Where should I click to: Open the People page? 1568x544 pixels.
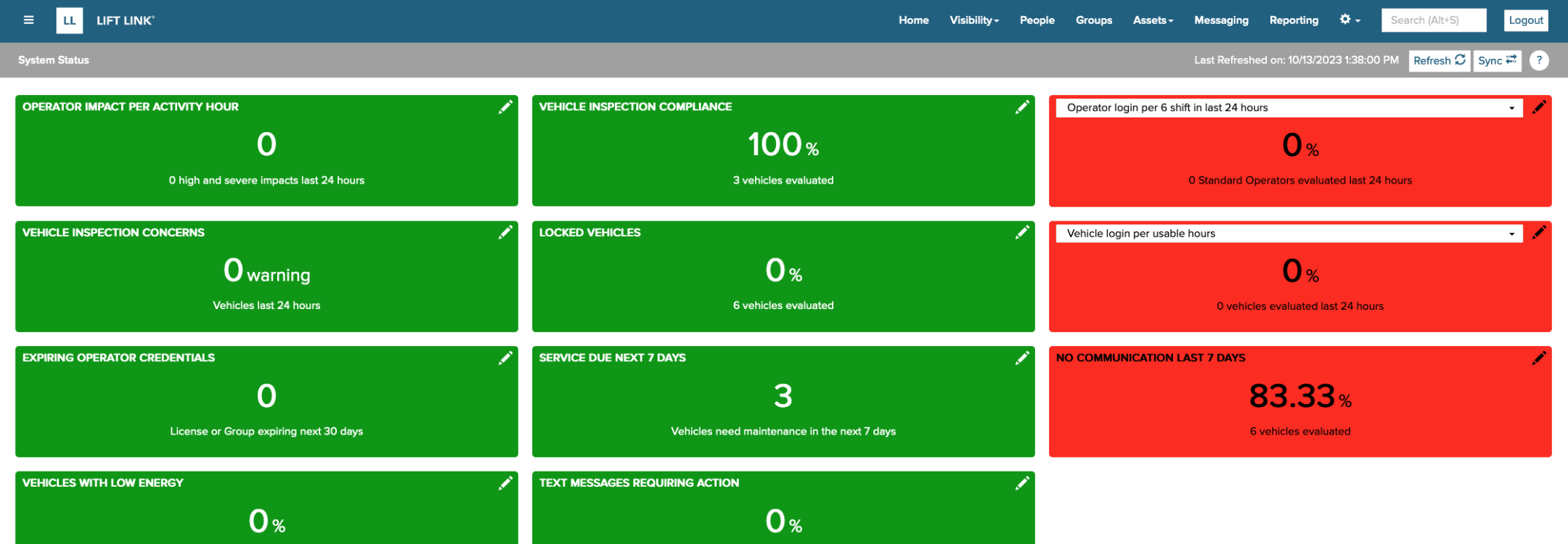click(1037, 20)
